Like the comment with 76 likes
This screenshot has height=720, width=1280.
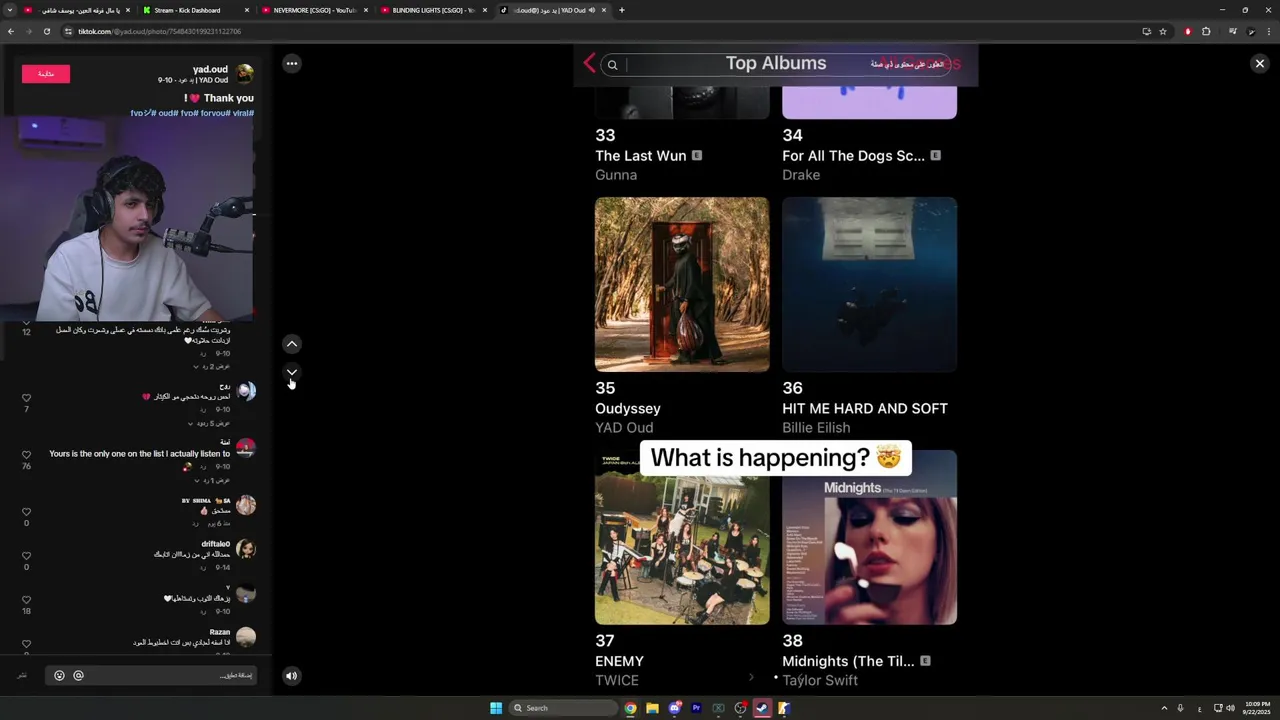(x=26, y=455)
